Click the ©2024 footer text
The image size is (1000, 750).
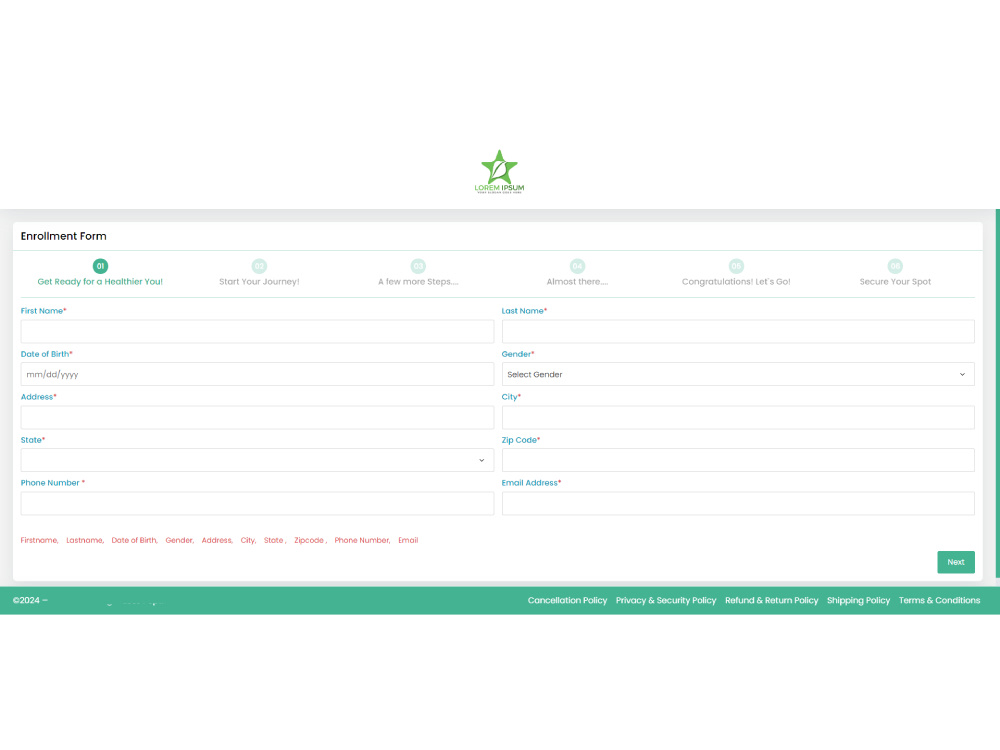(x=30, y=600)
